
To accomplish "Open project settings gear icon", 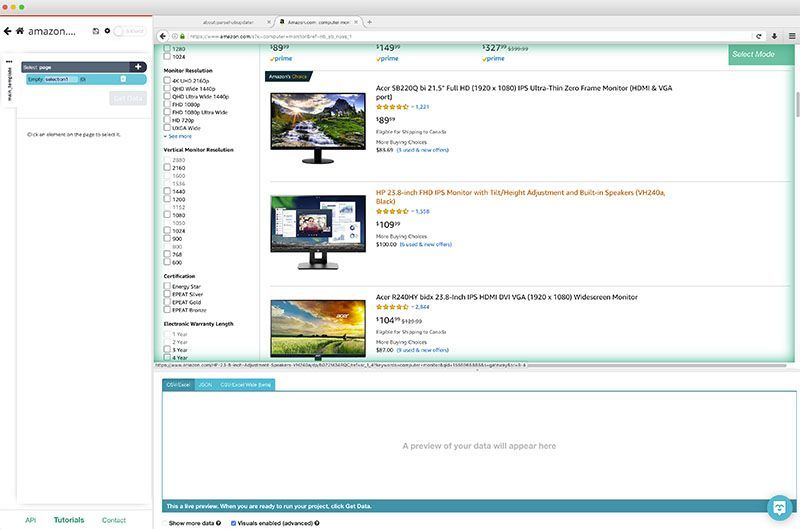I will (107, 31).
